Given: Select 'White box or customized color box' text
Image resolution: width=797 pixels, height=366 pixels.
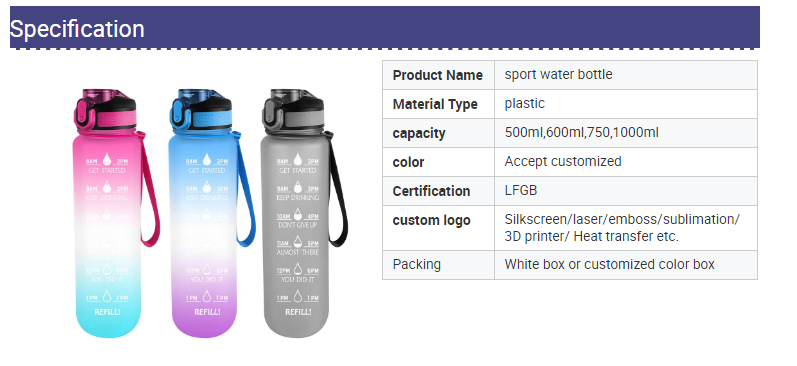Looking at the screenshot, I should coord(609,264).
